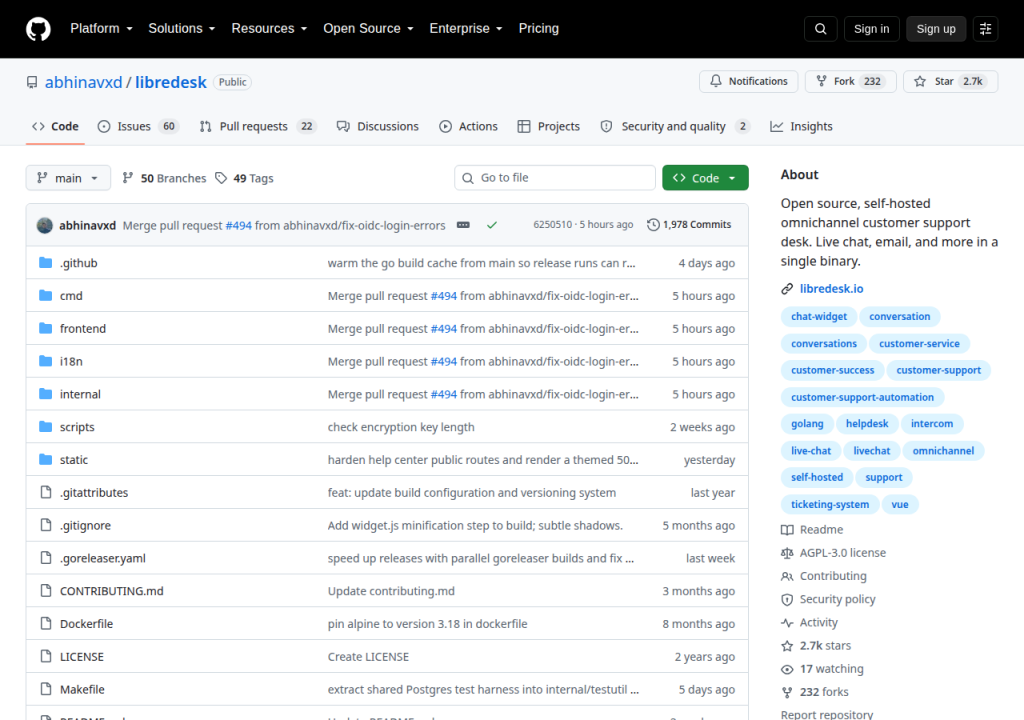
Task: Open the .goreleaser.yaml file
Action: click(103, 558)
